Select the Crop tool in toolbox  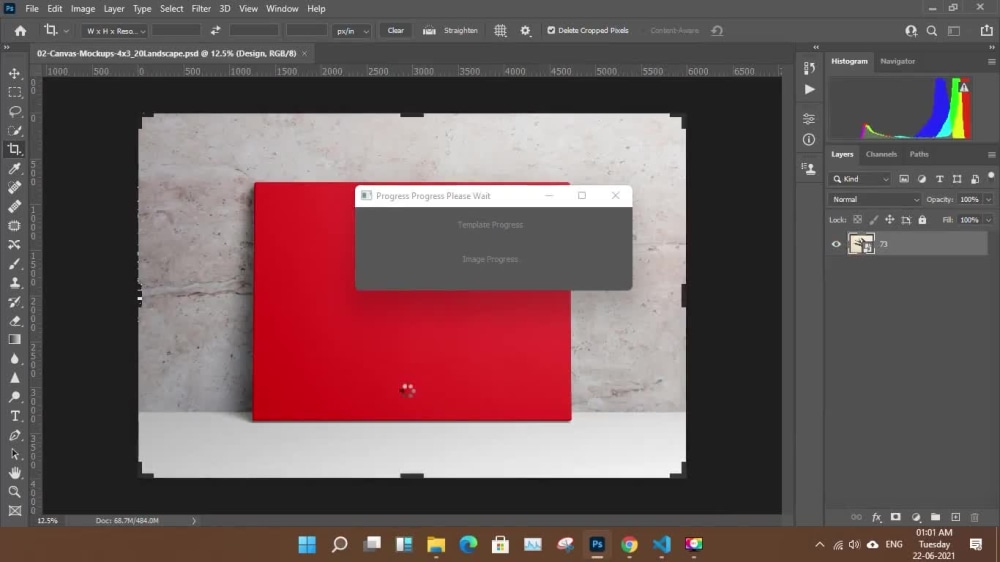point(15,149)
